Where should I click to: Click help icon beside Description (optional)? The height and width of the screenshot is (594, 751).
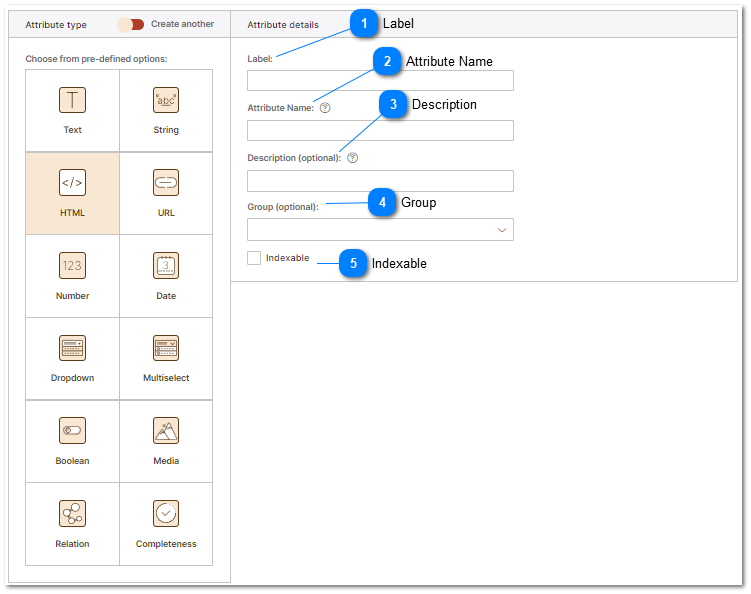point(352,158)
